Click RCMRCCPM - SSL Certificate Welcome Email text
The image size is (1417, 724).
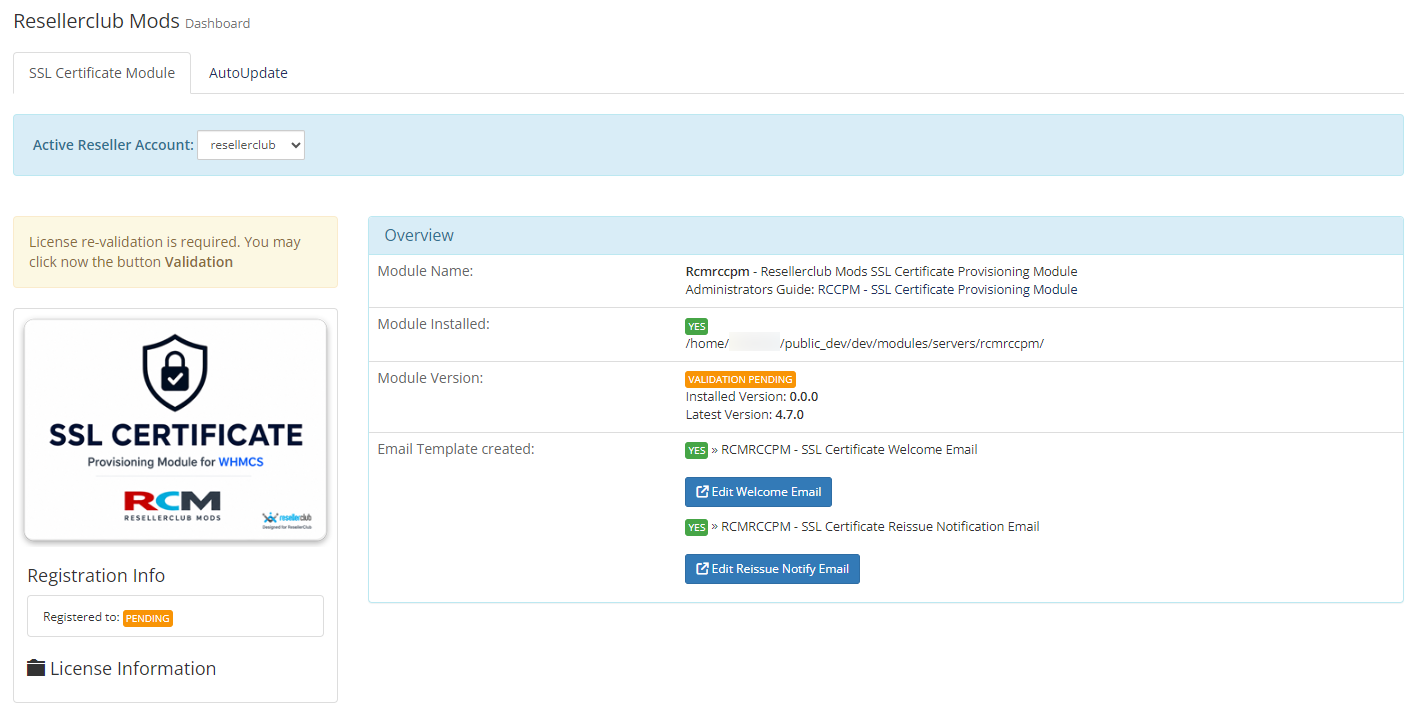tap(849, 450)
